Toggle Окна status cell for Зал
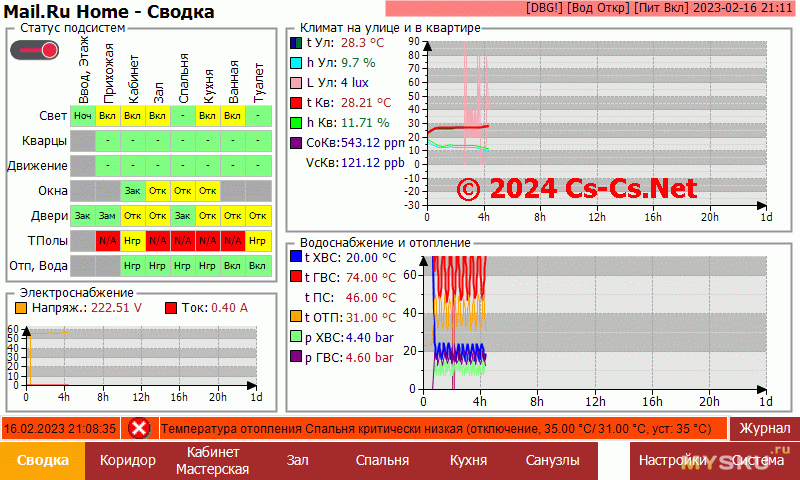The height and width of the screenshot is (480, 800). click(x=157, y=190)
